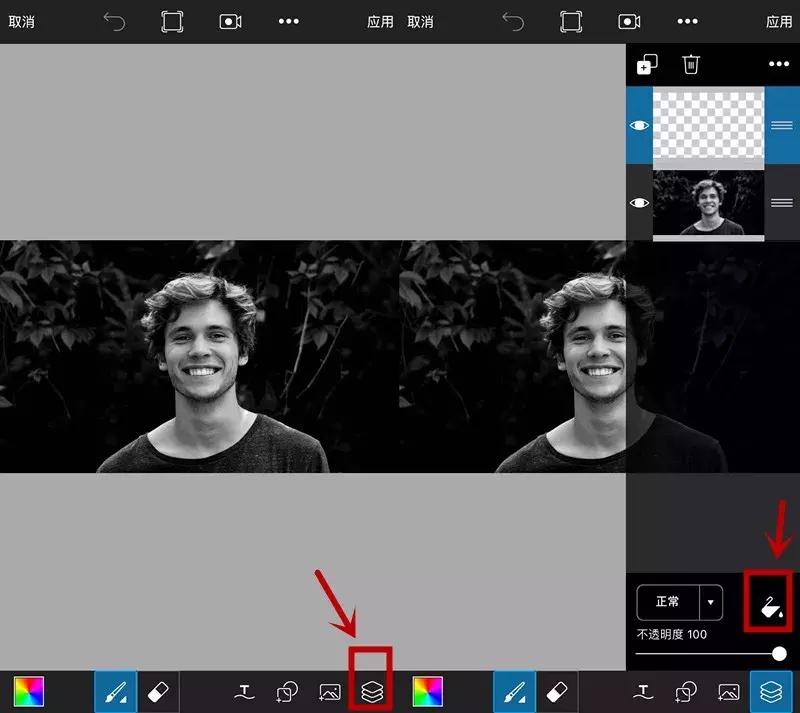This screenshot has height=713, width=800.
Task: Open the 正常 blend mode dropdown
Action: 668,602
